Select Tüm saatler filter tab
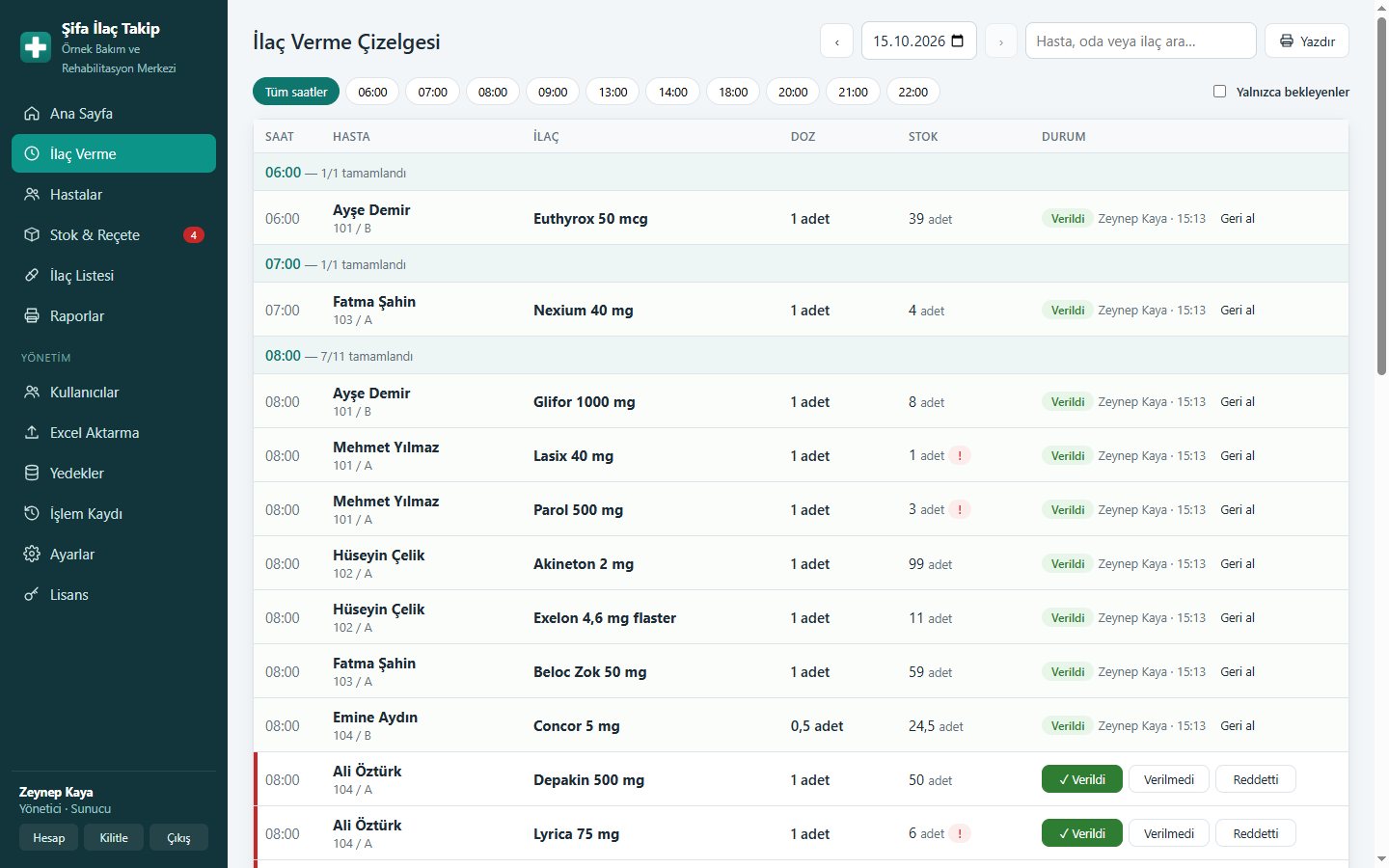 (296, 92)
